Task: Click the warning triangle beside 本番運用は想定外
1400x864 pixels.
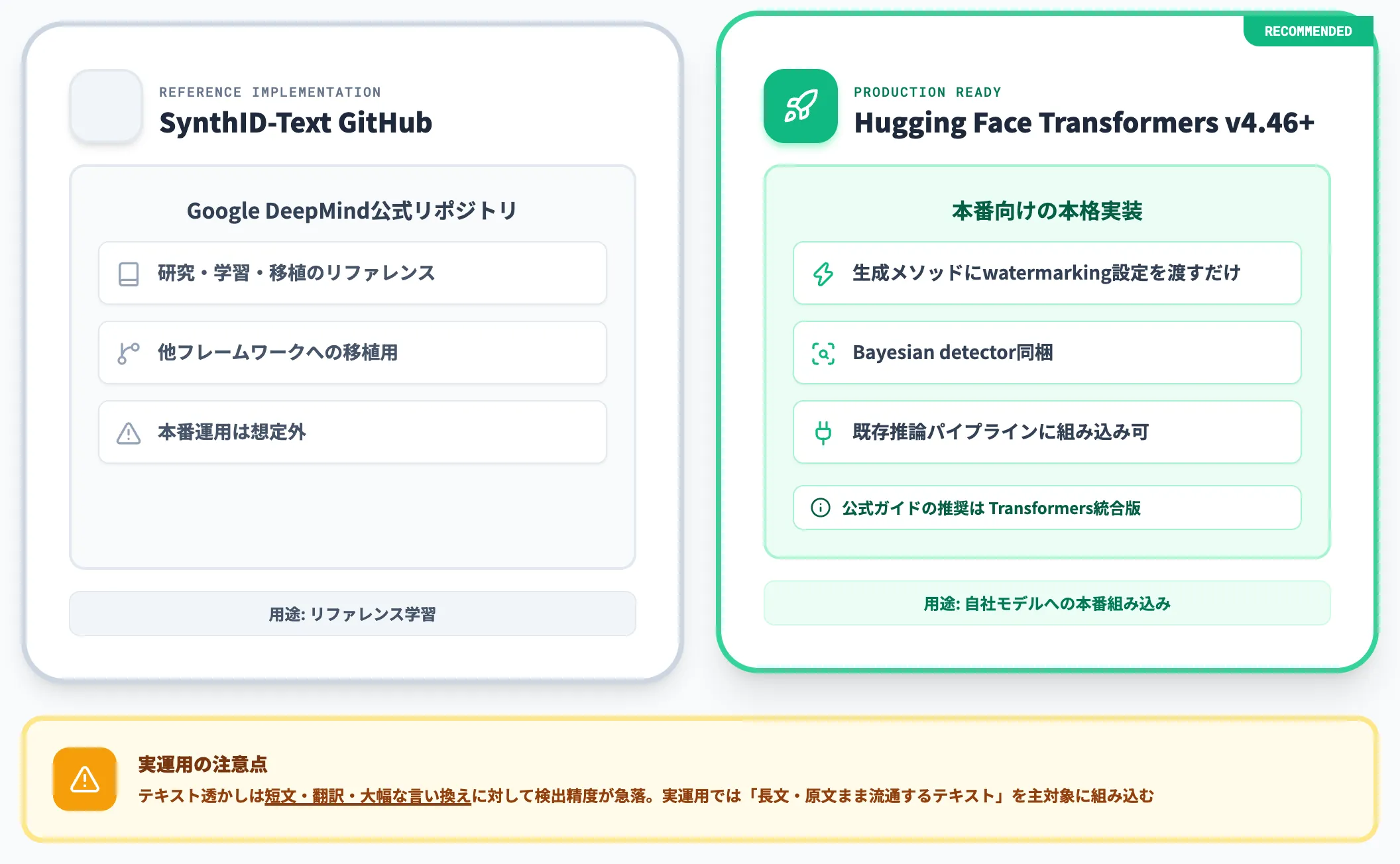Action: coord(129,433)
